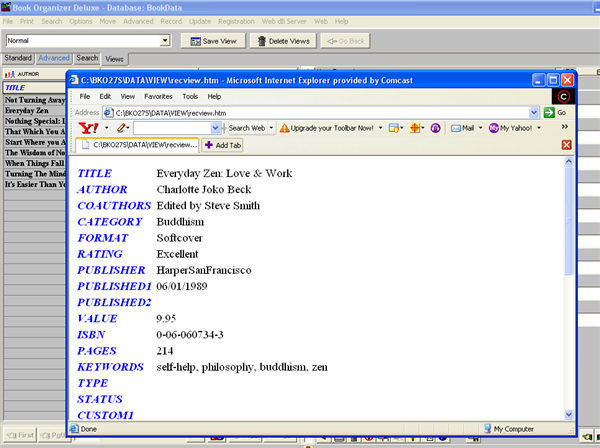Click the pencil highlighter icon in Yahoo toolbar

[121, 128]
